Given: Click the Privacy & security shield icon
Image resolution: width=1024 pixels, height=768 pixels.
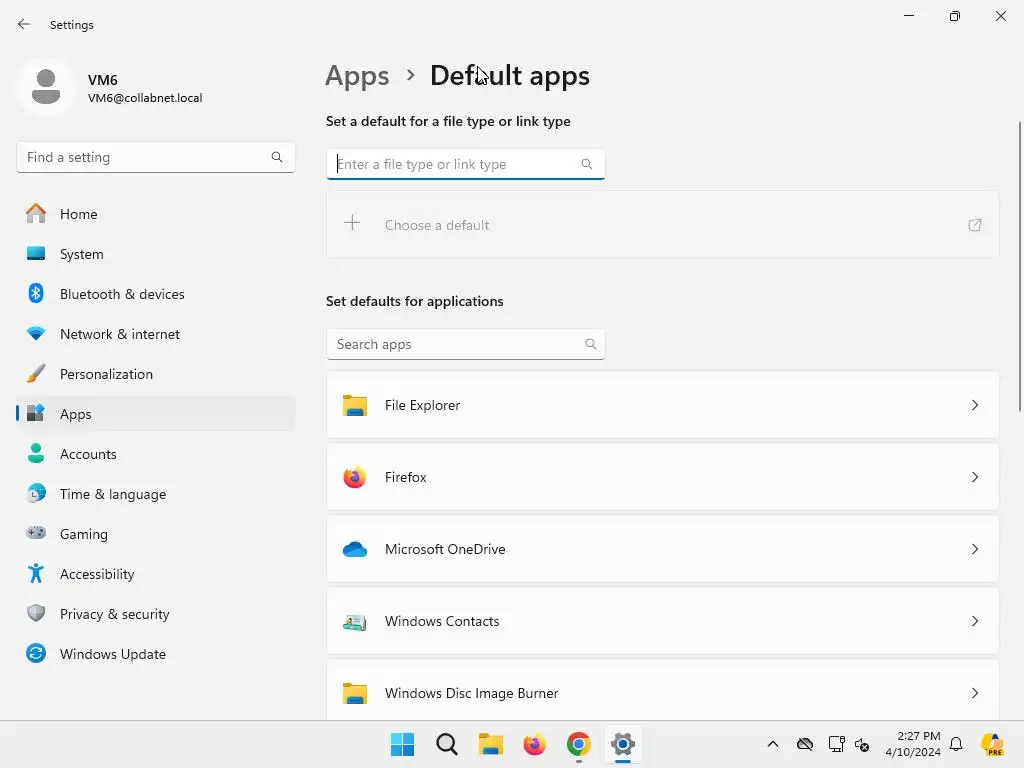Looking at the screenshot, I should [x=36, y=613].
